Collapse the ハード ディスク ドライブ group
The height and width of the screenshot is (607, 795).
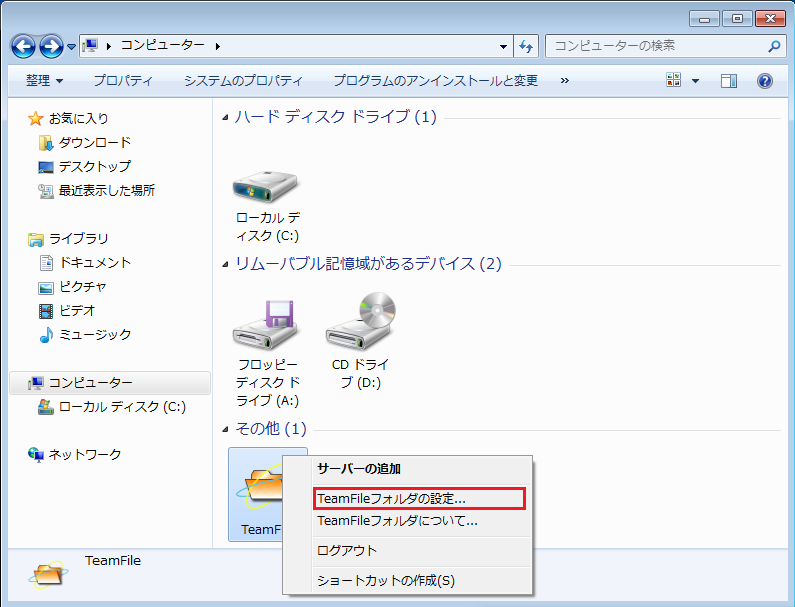225,118
